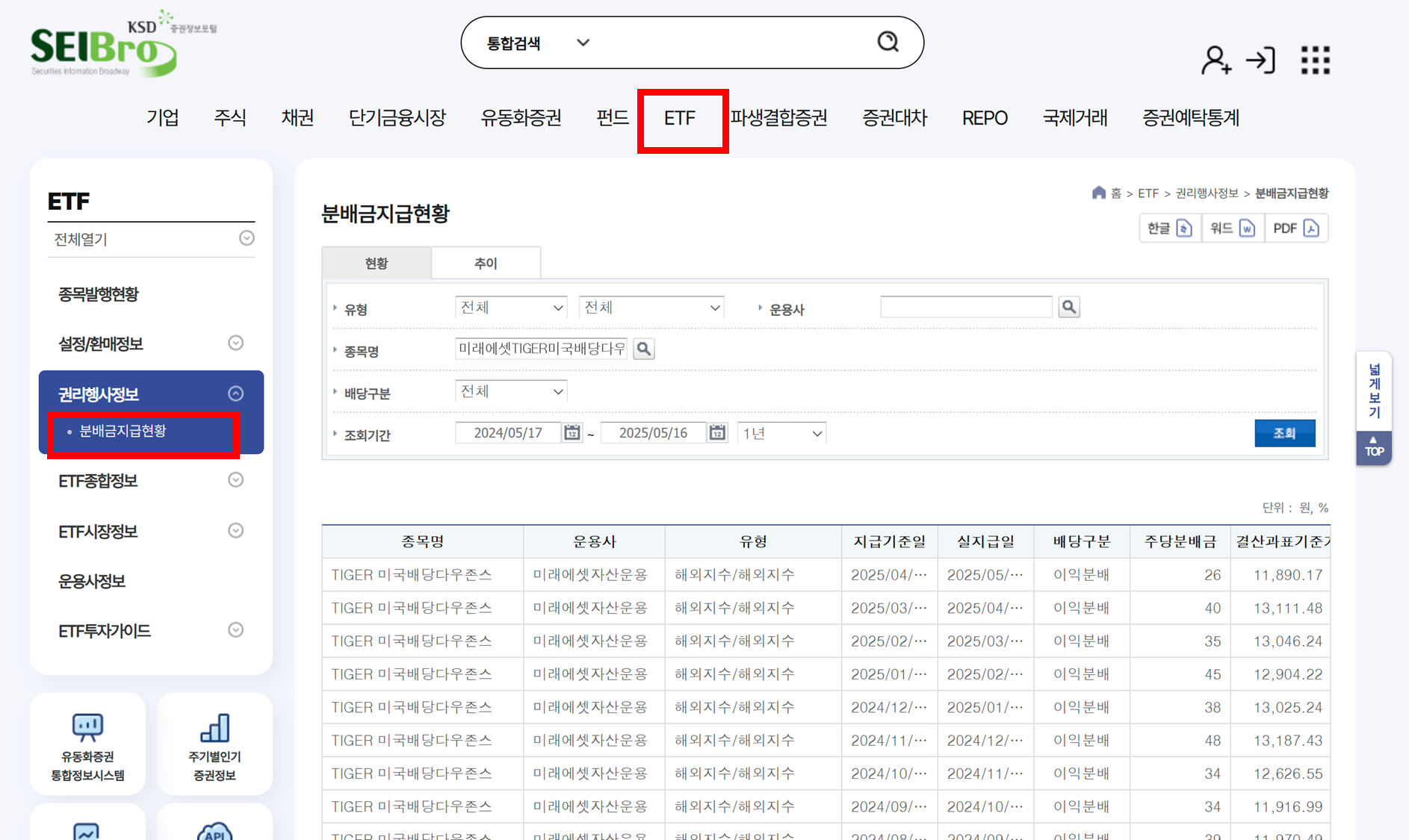Open the 국제거래 top menu
Image resolution: width=1409 pixels, height=840 pixels.
tap(1075, 118)
